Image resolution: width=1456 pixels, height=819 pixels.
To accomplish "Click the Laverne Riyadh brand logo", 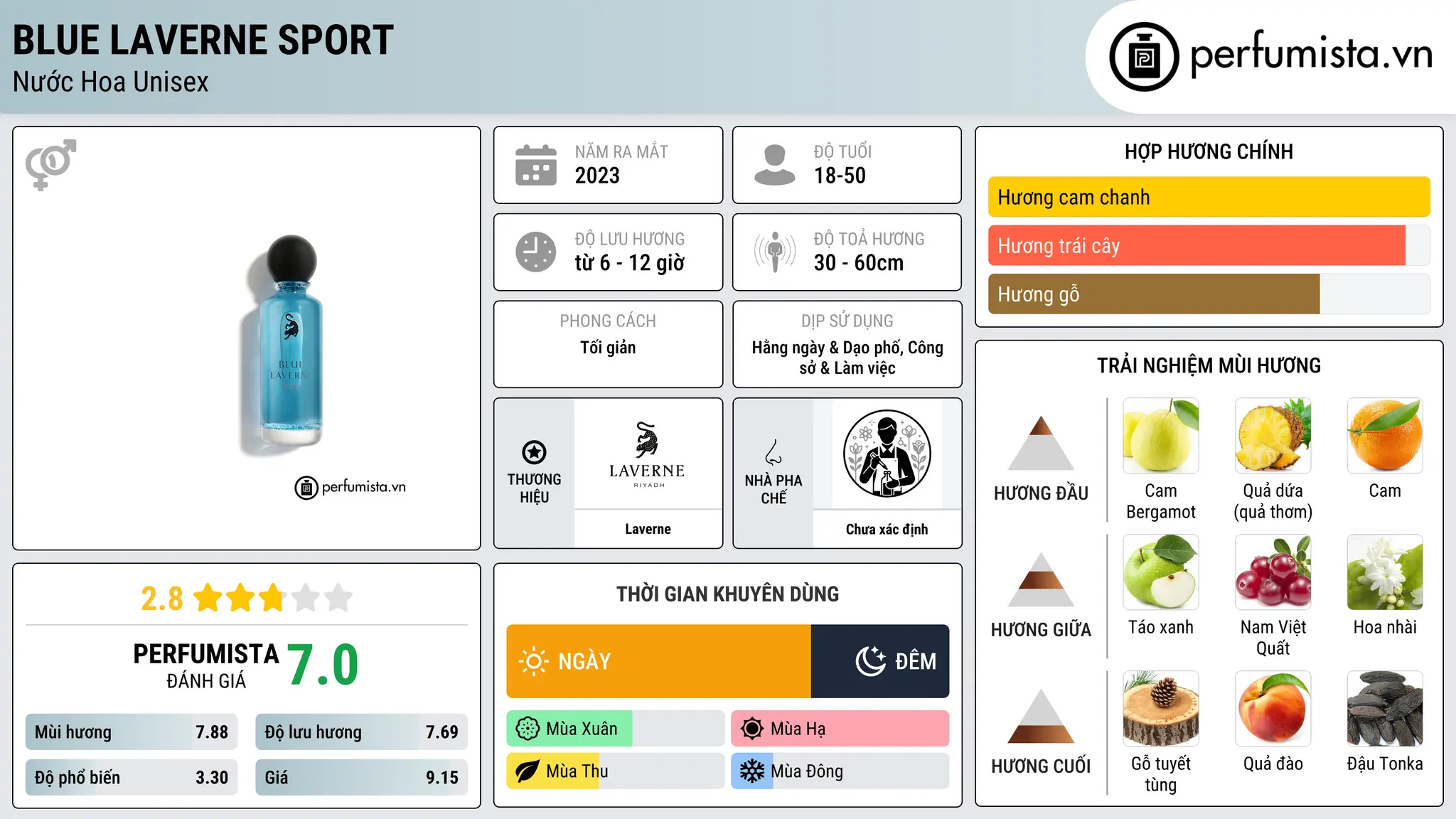I will tap(647, 455).
